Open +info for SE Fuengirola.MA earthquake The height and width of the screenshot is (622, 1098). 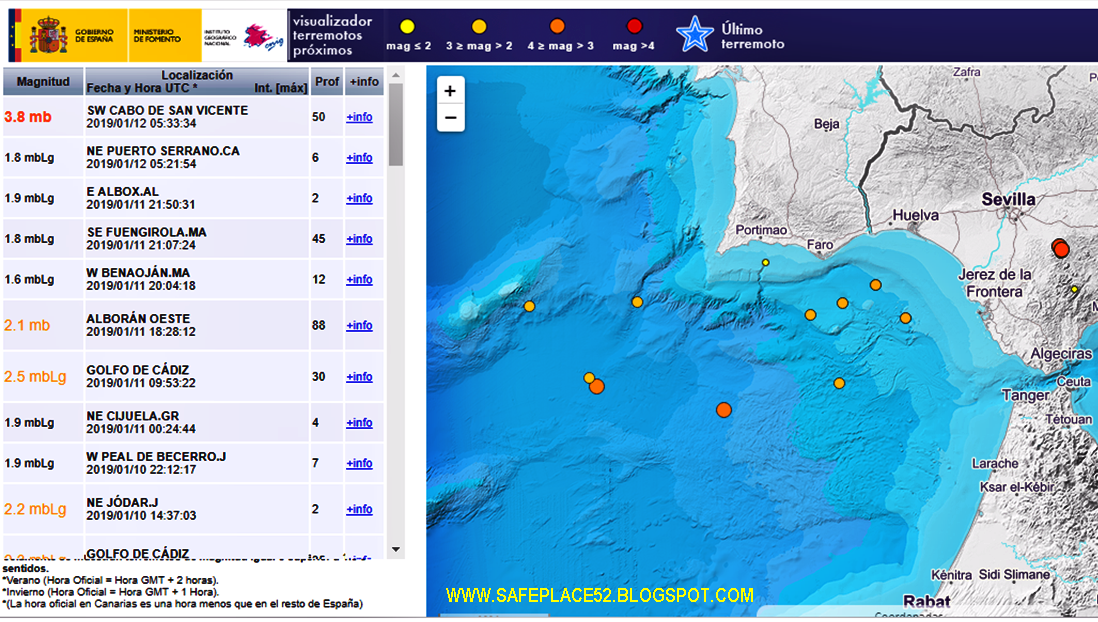(x=359, y=239)
